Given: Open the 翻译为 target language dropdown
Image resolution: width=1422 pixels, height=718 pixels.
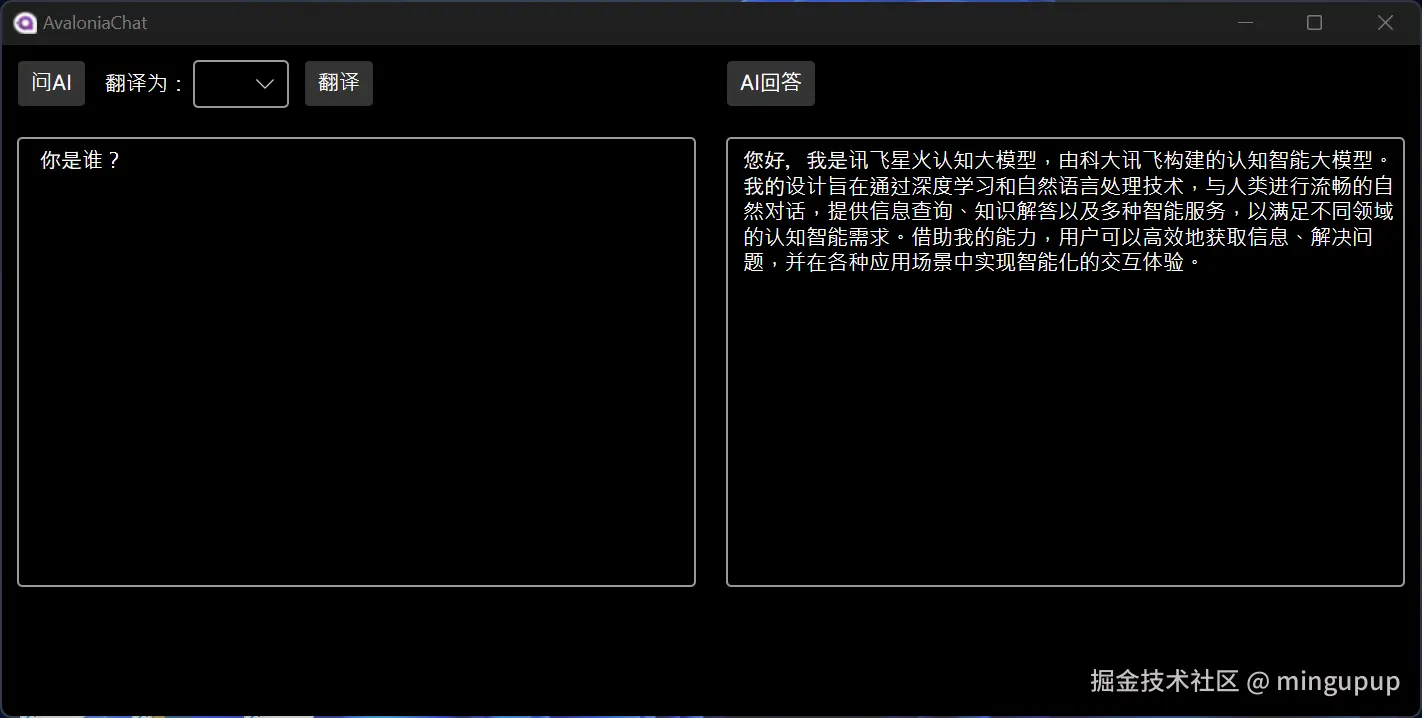Looking at the screenshot, I should [240, 84].
